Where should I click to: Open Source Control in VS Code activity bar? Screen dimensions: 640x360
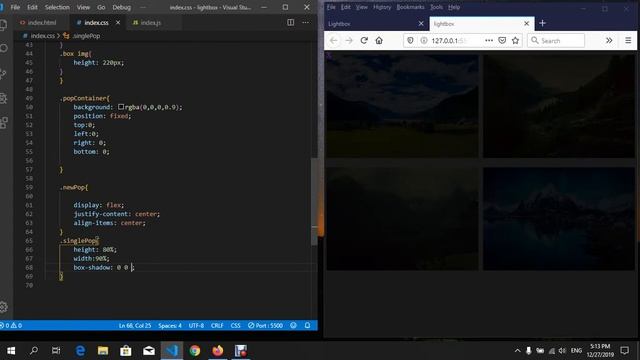[3, 74]
